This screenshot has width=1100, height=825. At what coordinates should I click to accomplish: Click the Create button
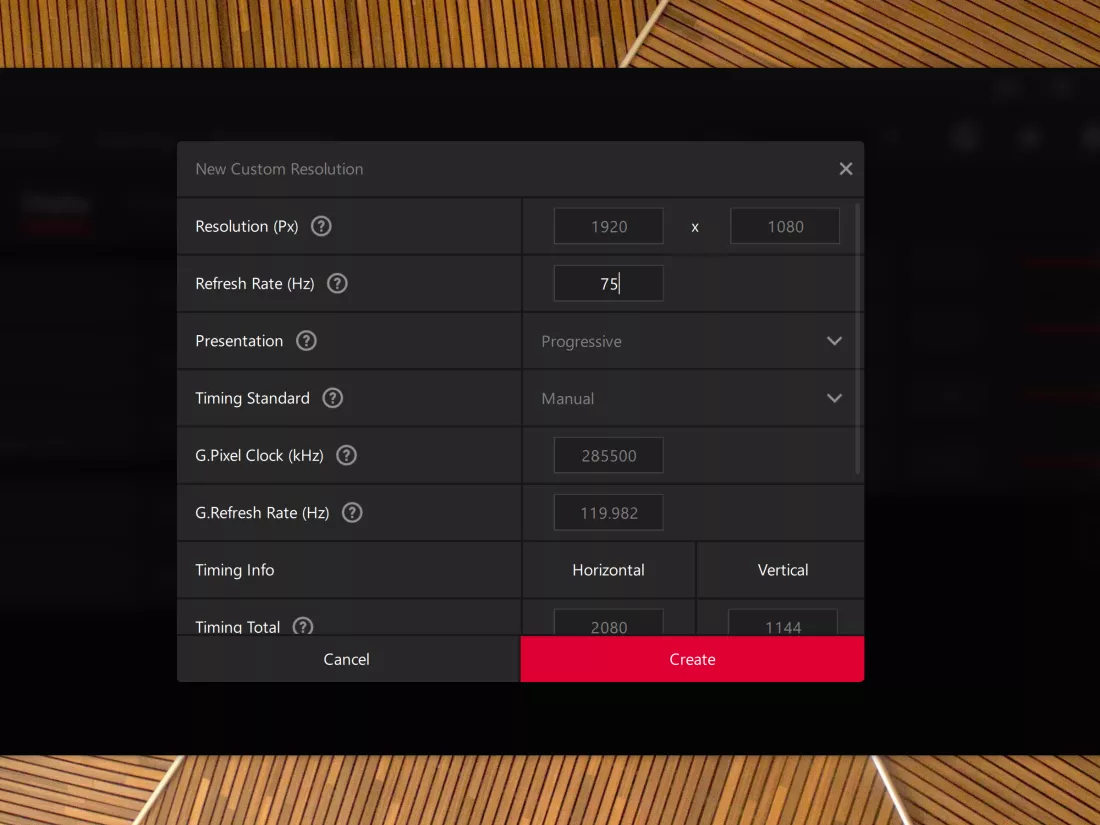point(692,659)
